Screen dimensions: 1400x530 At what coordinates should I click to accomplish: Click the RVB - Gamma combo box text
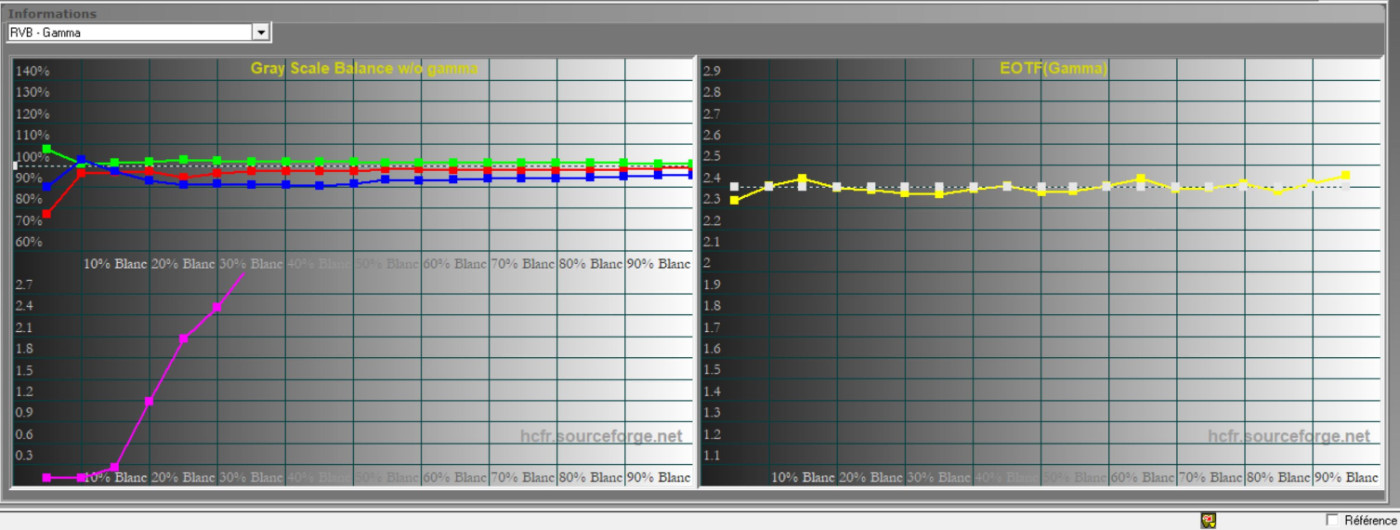pos(128,33)
